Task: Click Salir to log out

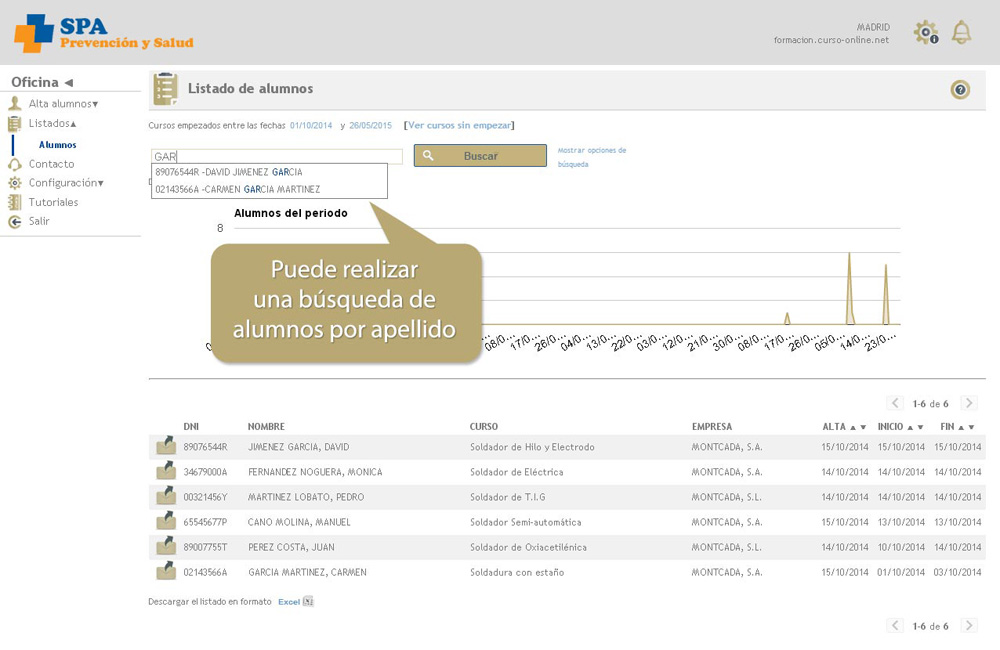Action: pyautogui.click(x=38, y=221)
